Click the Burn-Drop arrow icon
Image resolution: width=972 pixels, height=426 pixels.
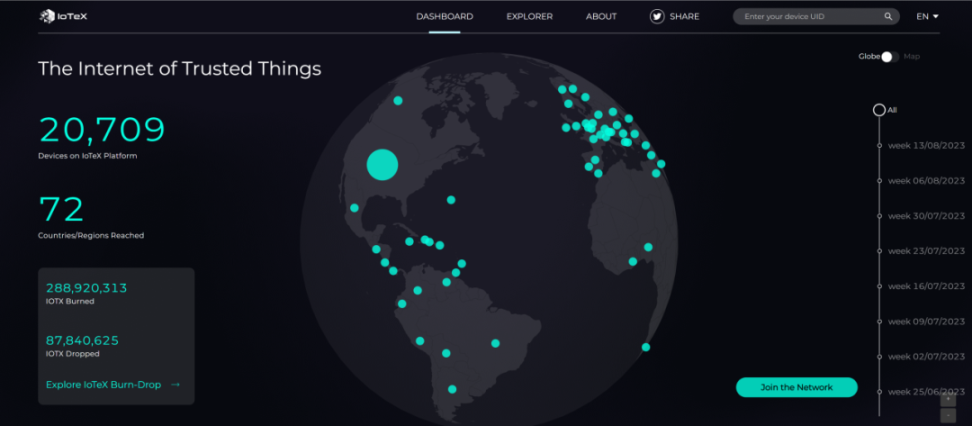pyautogui.click(x=175, y=385)
